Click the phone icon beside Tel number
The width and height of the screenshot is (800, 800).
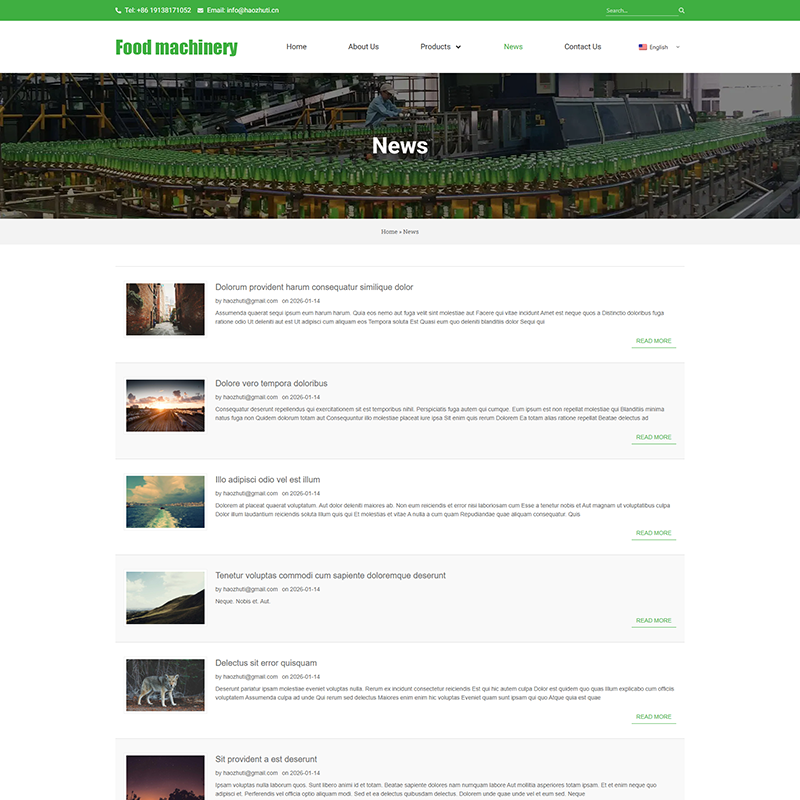[118, 10]
